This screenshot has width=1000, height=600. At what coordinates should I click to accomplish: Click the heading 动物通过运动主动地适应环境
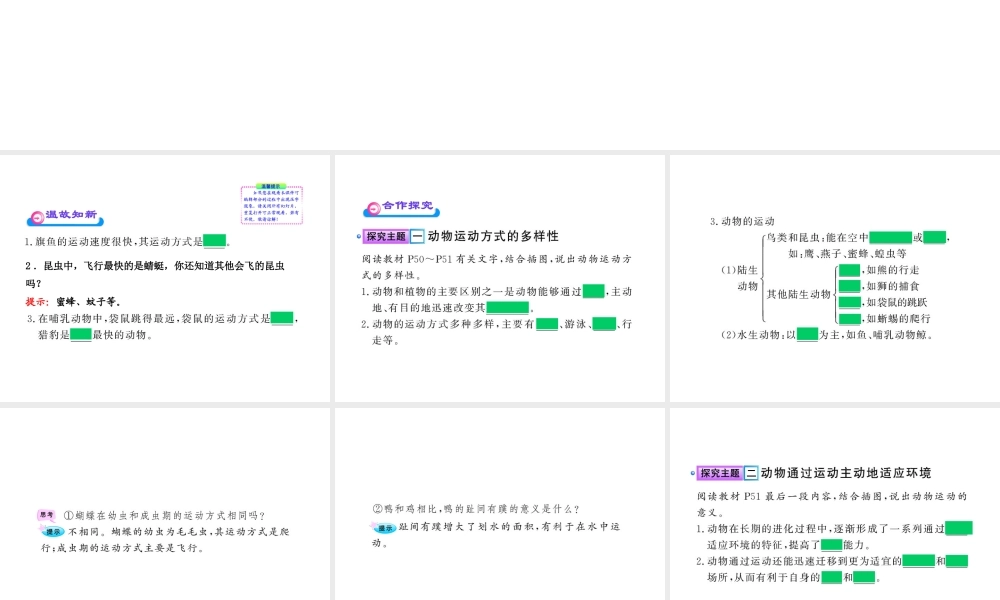[x=846, y=473]
